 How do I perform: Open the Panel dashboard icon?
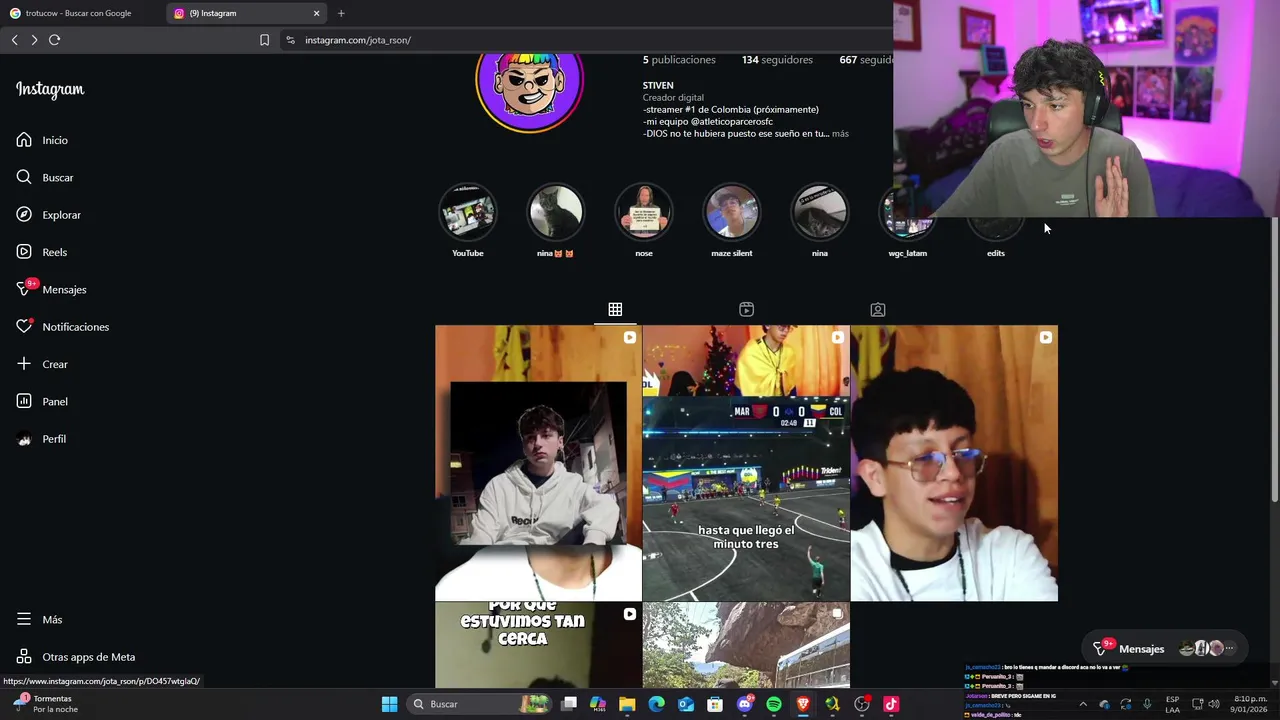(24, 401)
